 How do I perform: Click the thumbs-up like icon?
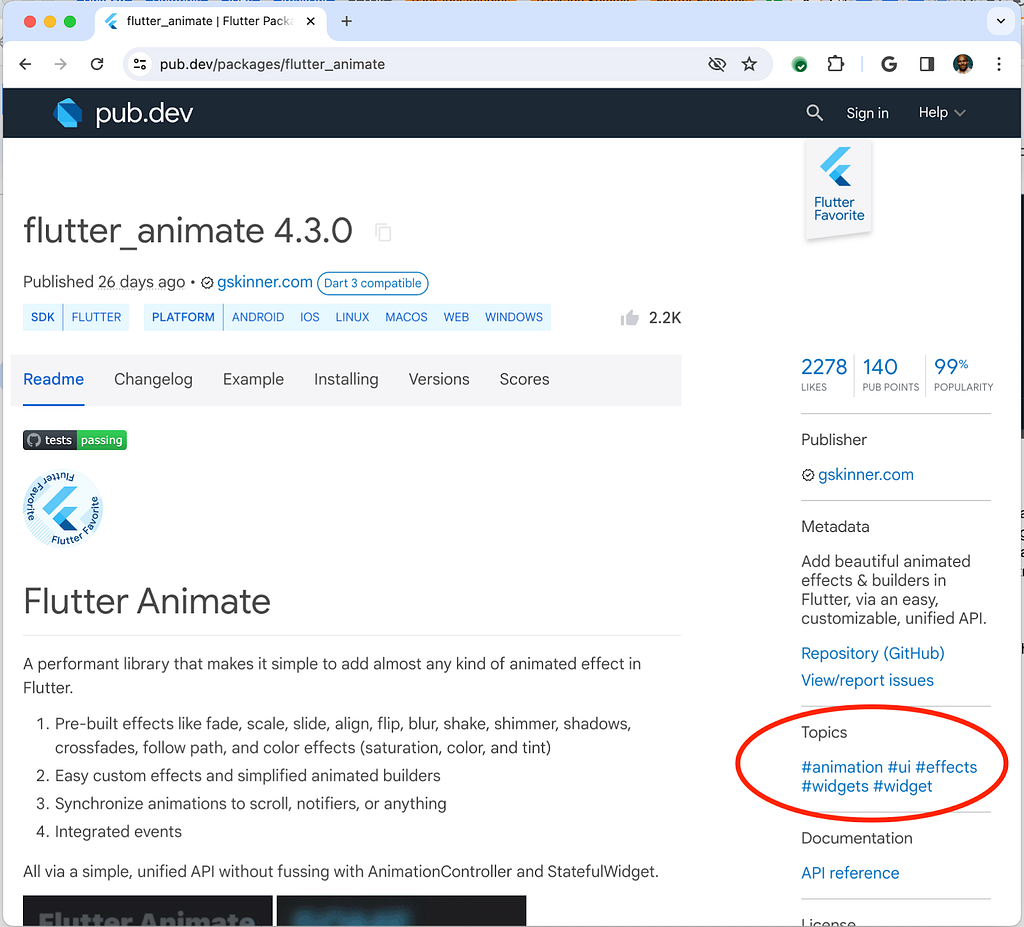click(630, 317)
